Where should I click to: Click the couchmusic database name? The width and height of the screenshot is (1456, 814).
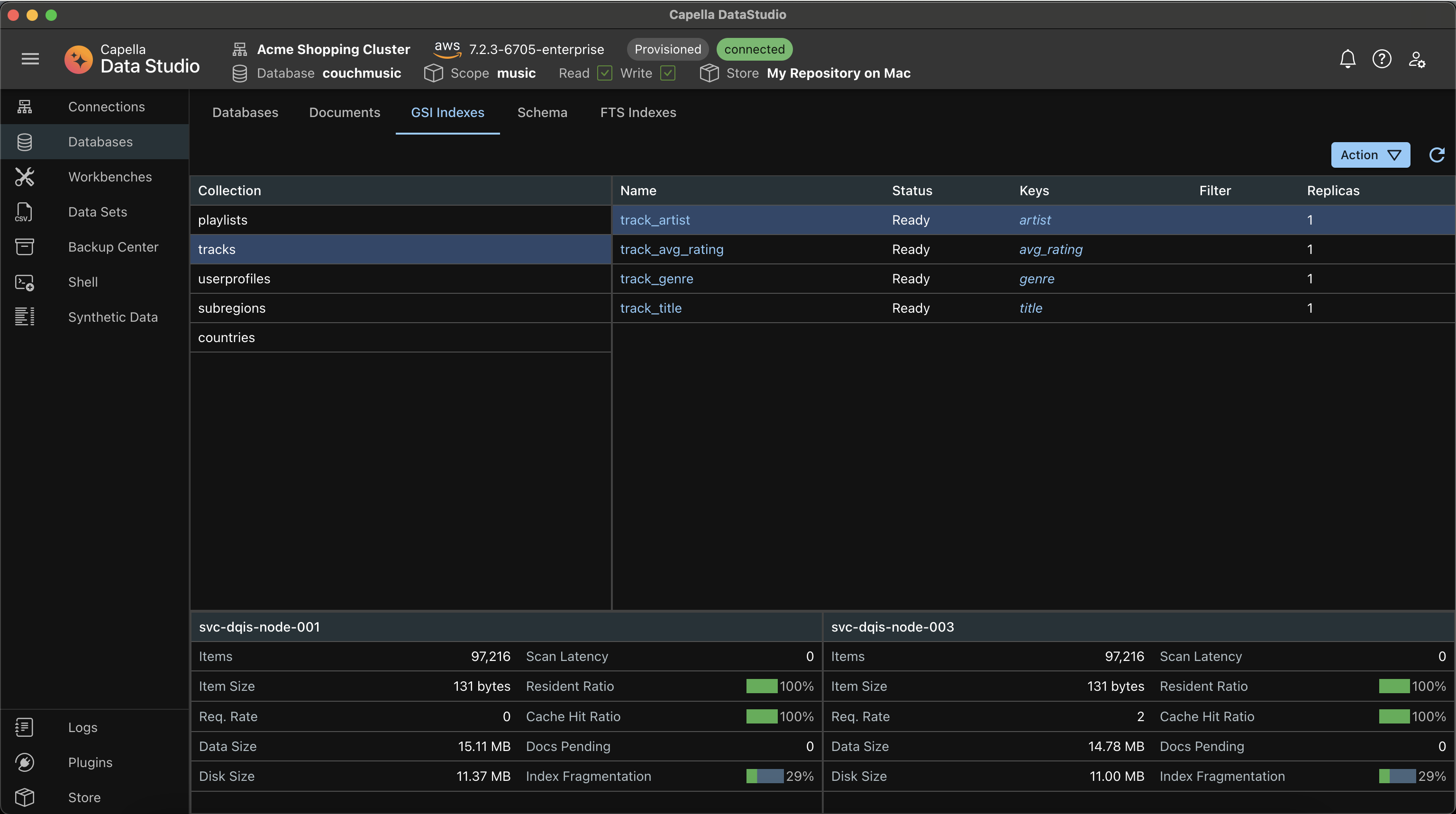pyautogui.click(x=361, y=73)
